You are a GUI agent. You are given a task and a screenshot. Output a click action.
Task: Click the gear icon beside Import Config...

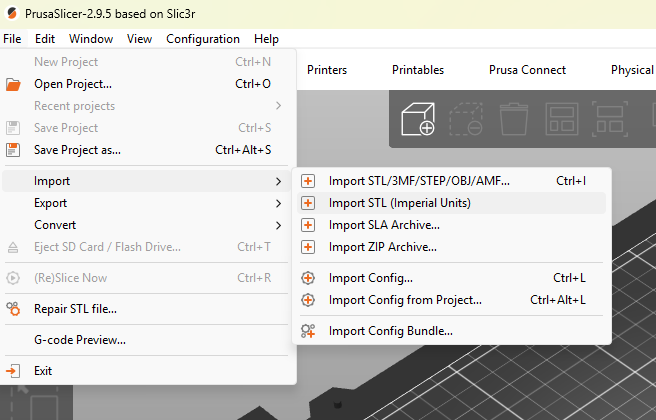(308, 278)
